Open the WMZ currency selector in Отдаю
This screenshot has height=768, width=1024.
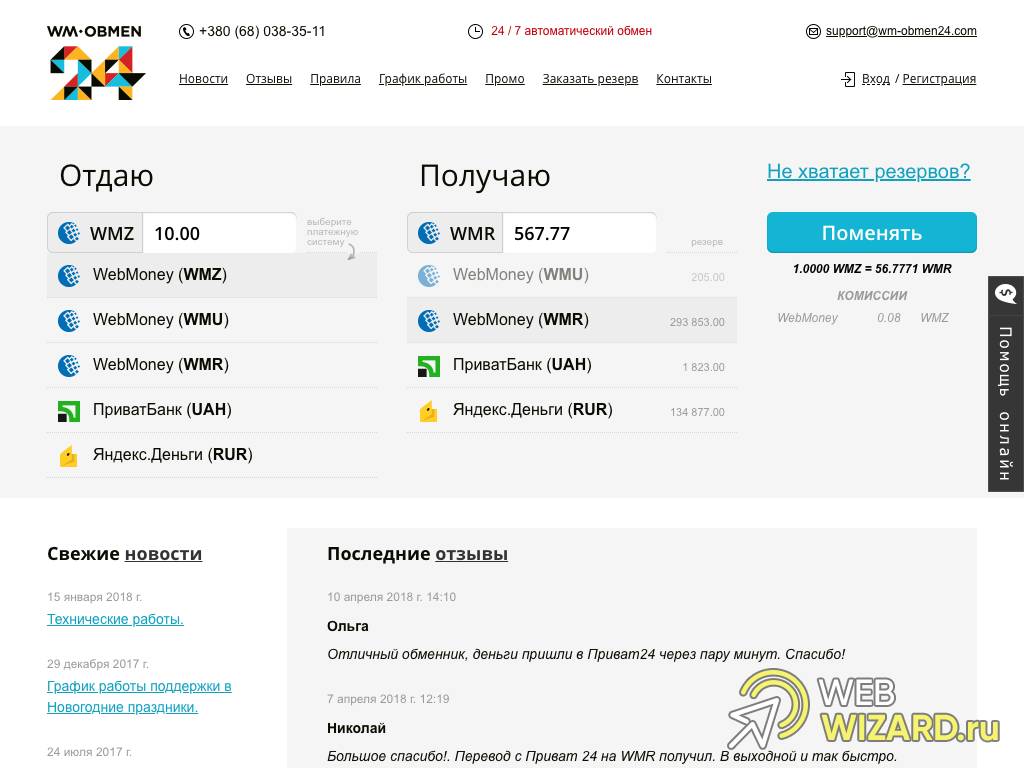coord(96,233)
